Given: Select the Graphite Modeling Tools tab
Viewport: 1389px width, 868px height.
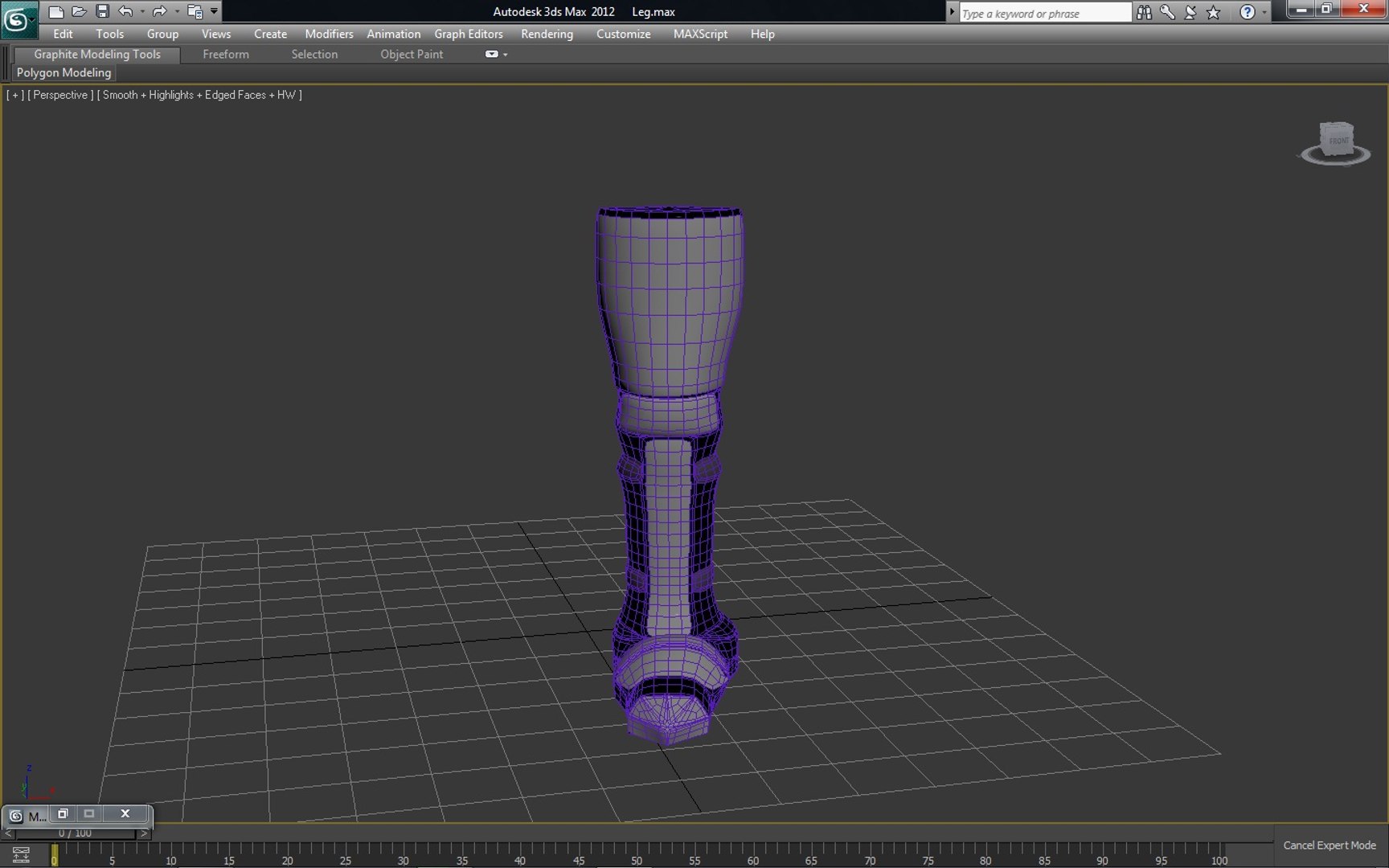Looking at the screenshot, I should (97, 54).
